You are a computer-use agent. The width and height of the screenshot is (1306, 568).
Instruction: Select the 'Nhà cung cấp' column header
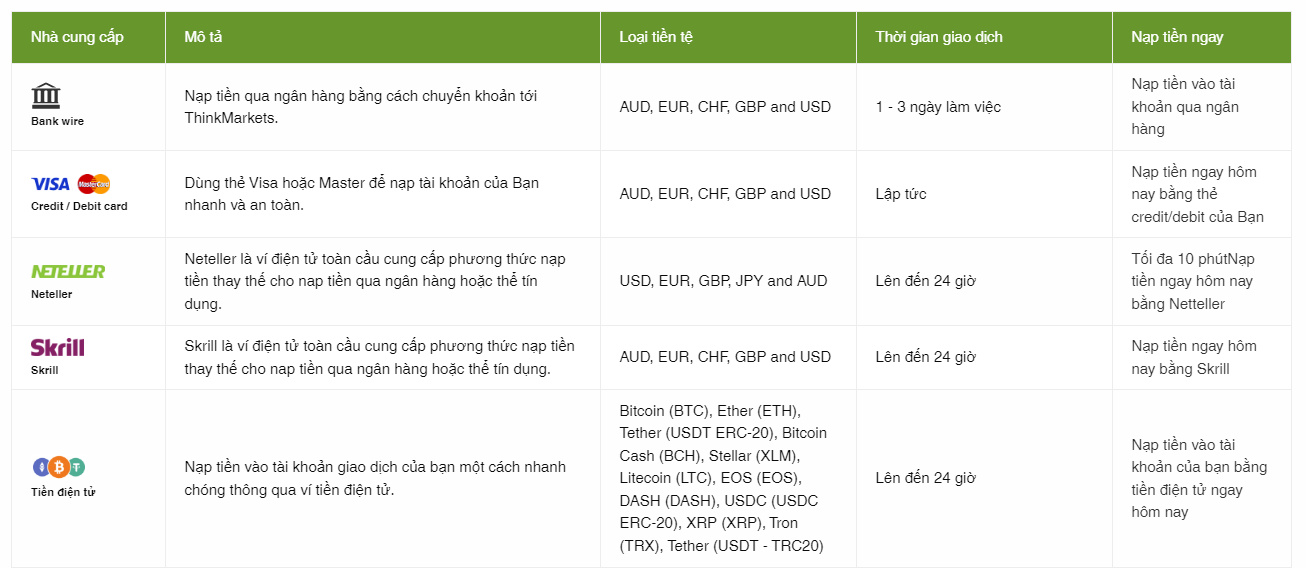pyautogui.click(x=77, y=37)
